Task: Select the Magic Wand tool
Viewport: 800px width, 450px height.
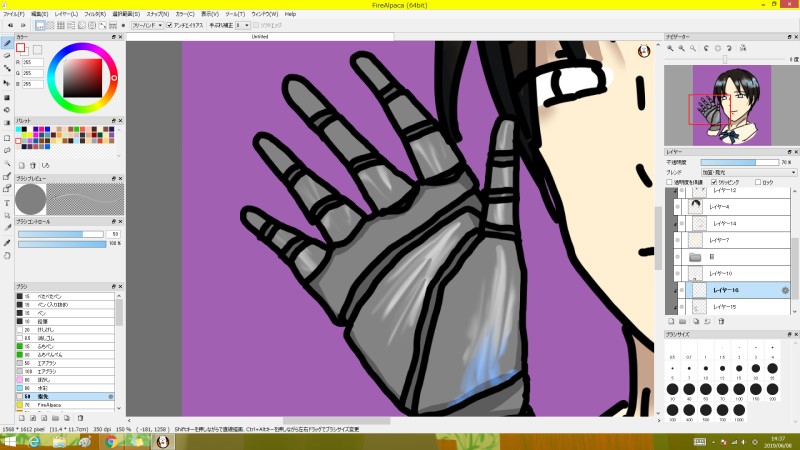Action: pos(7,163)
